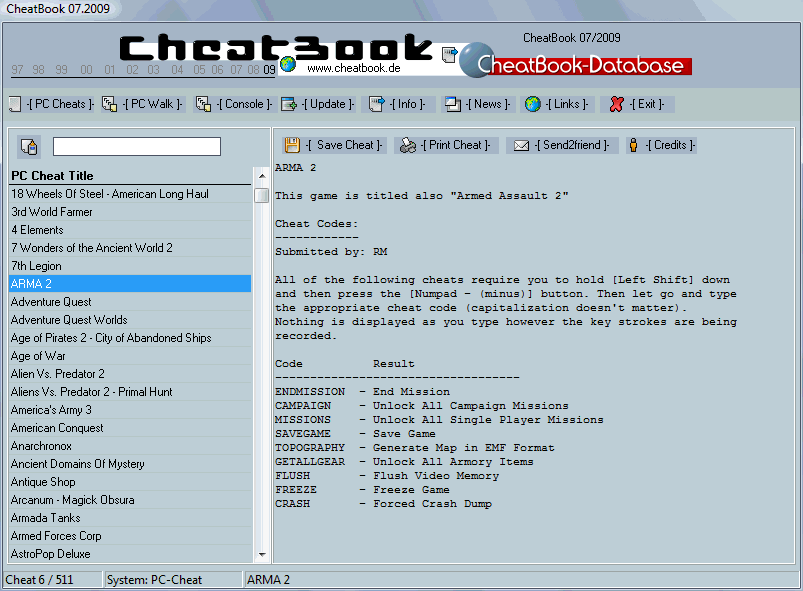Viewport: 803px width, 591px height.
Task: Click the scroll up arrow of the cheat list
Action: (x=262, y=176)
